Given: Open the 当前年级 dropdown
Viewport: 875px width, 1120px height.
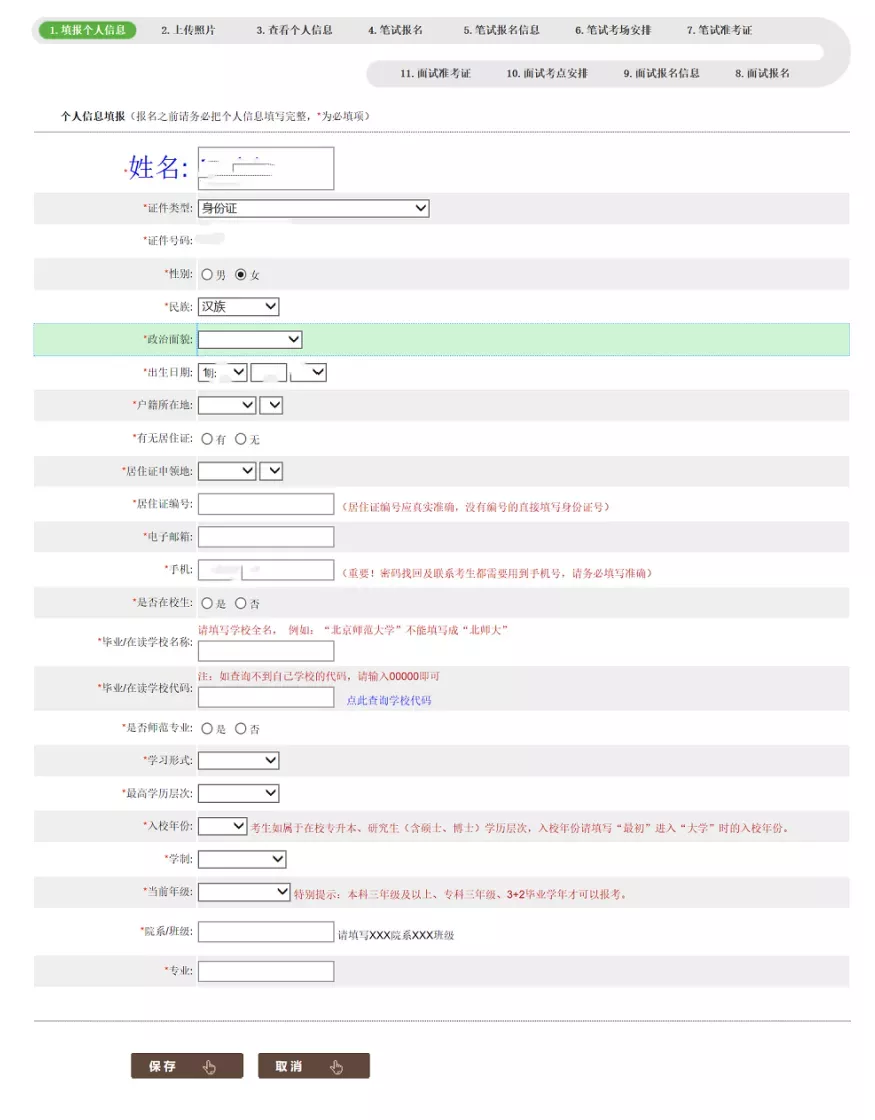Looking at the screenshot, I should (x=243, y=891).
